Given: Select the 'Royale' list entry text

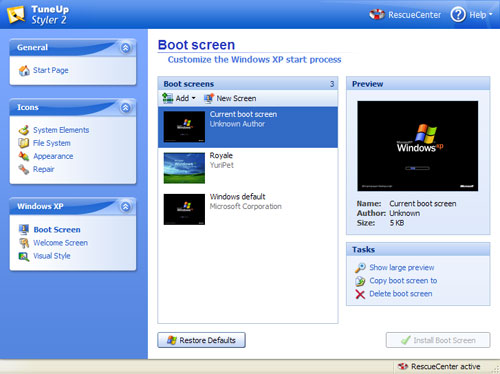Looking at the screenshot, I should (x=221, y=155).
